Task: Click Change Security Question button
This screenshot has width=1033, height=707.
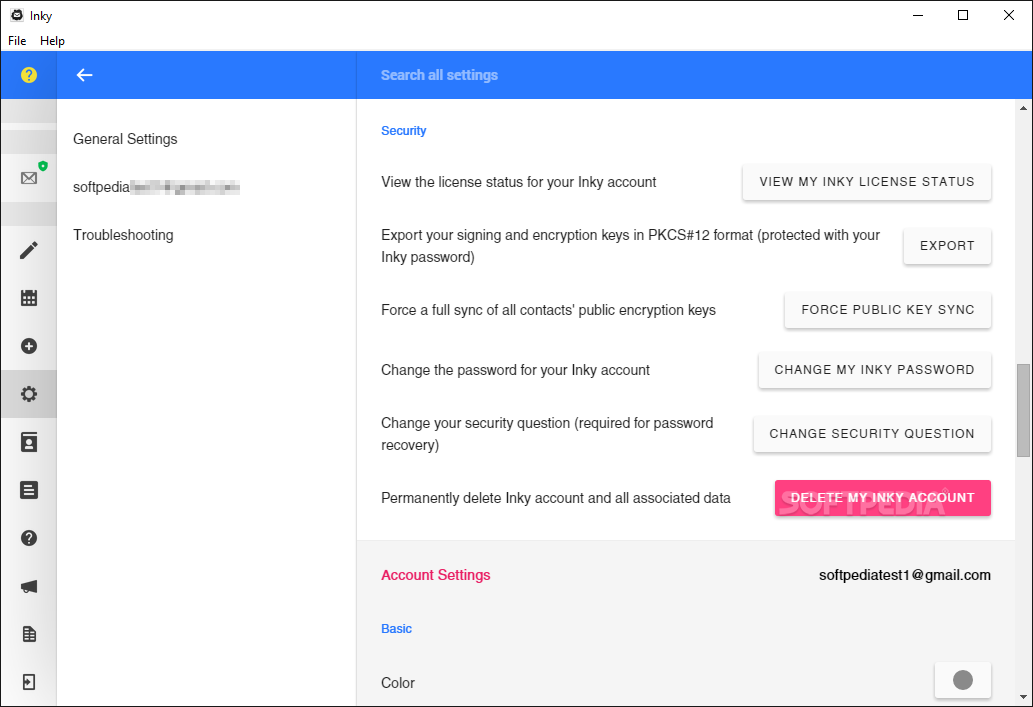Action: coord(872,434)
